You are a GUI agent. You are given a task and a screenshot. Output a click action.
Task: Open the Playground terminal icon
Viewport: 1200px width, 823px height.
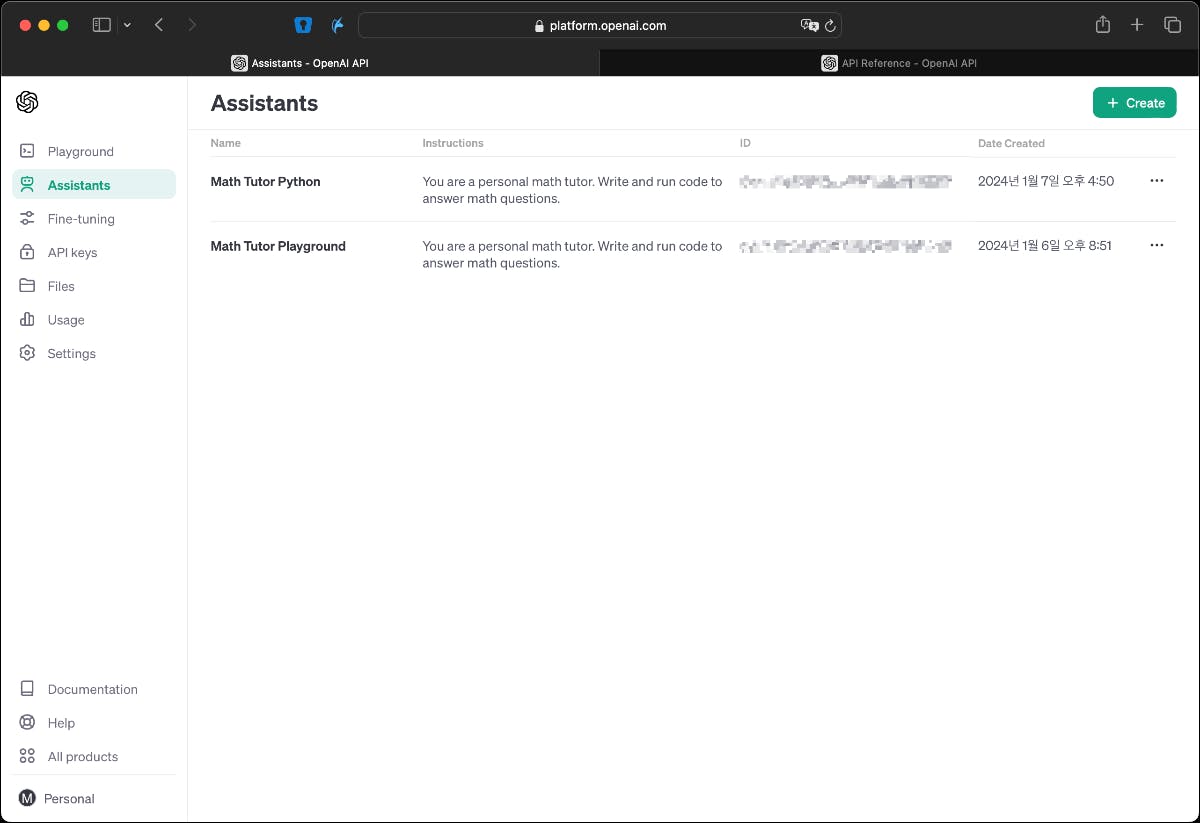27,151
